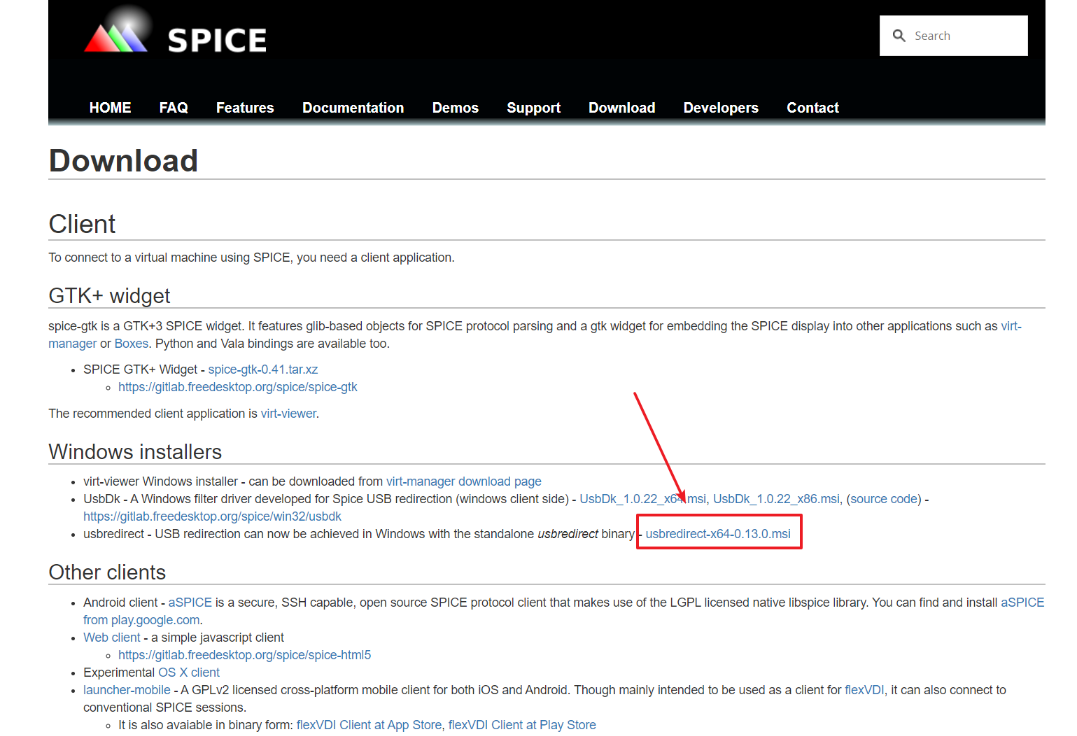The image size is (1077, 736).
Task: Open the Web client link
Action: click(112, 637)
